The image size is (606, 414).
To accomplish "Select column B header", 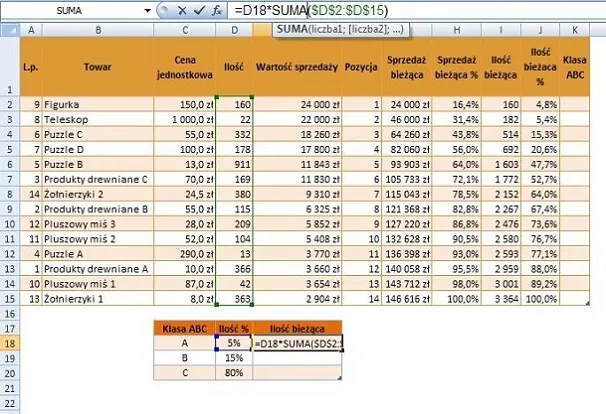I will tap(98, 30).
